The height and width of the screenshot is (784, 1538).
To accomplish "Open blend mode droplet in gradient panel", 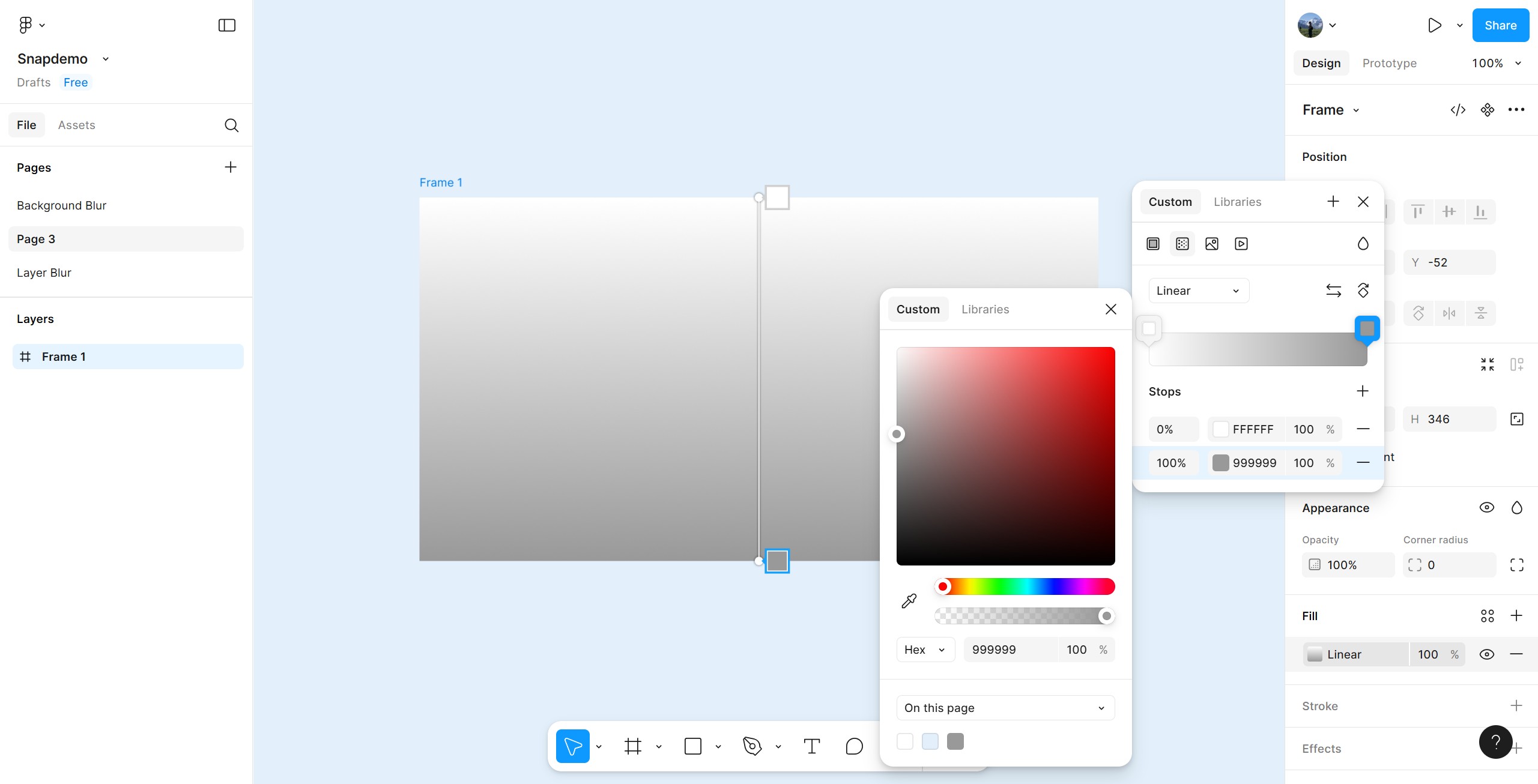I will point(1363,243).
